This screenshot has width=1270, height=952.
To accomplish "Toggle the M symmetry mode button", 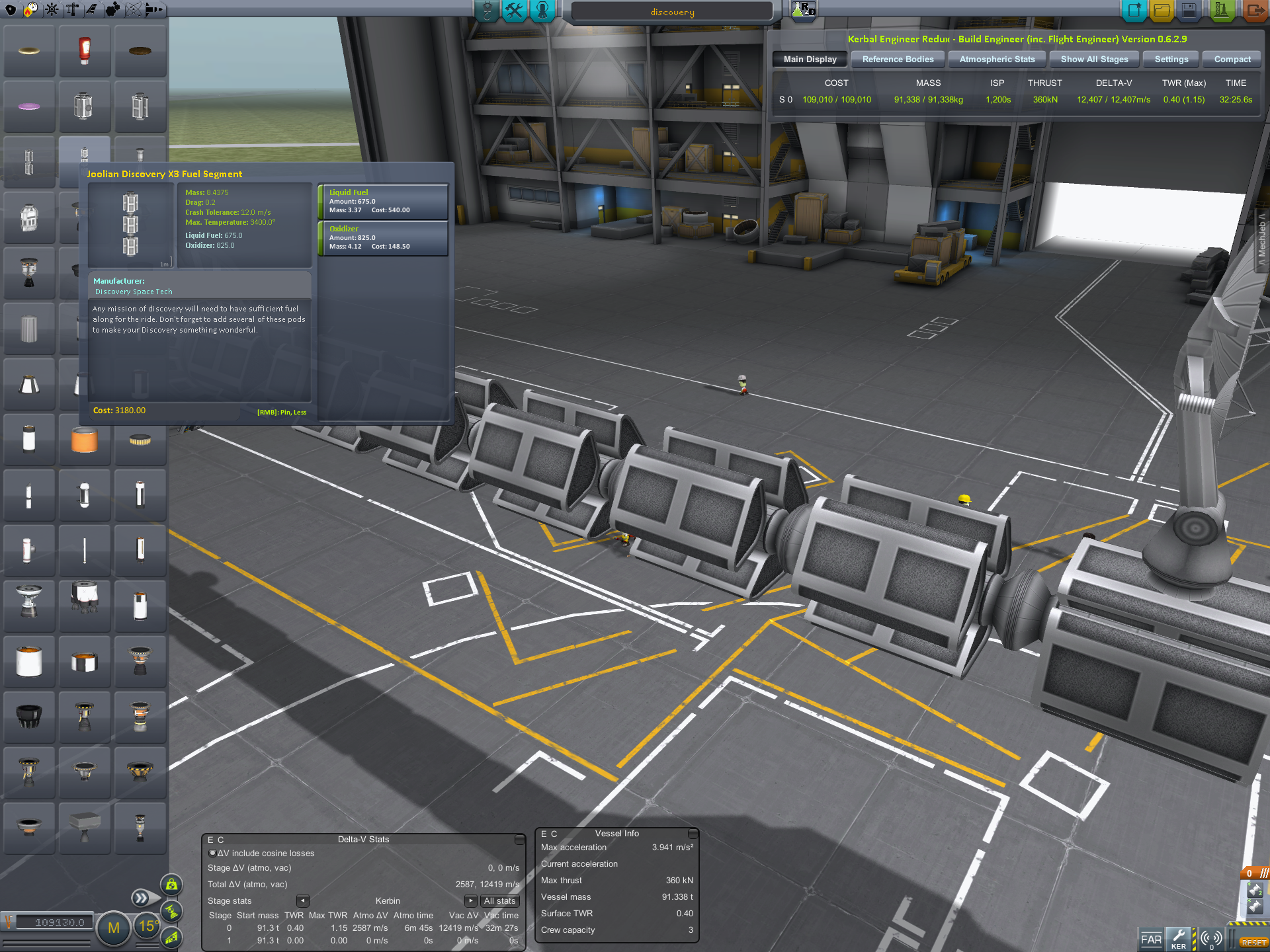I will pyautogui.click(x=114, y=928).
